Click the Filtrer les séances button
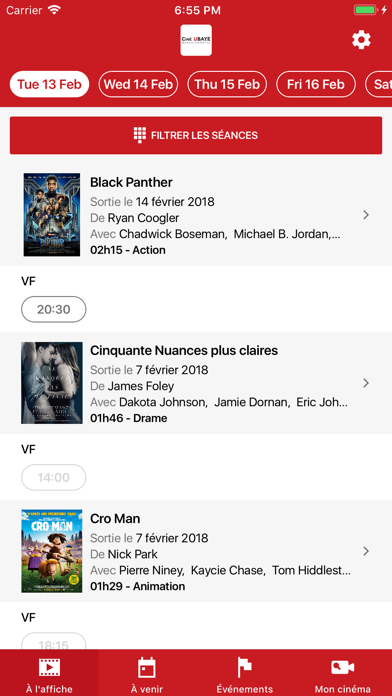392x696 pixels. (196, 135)
